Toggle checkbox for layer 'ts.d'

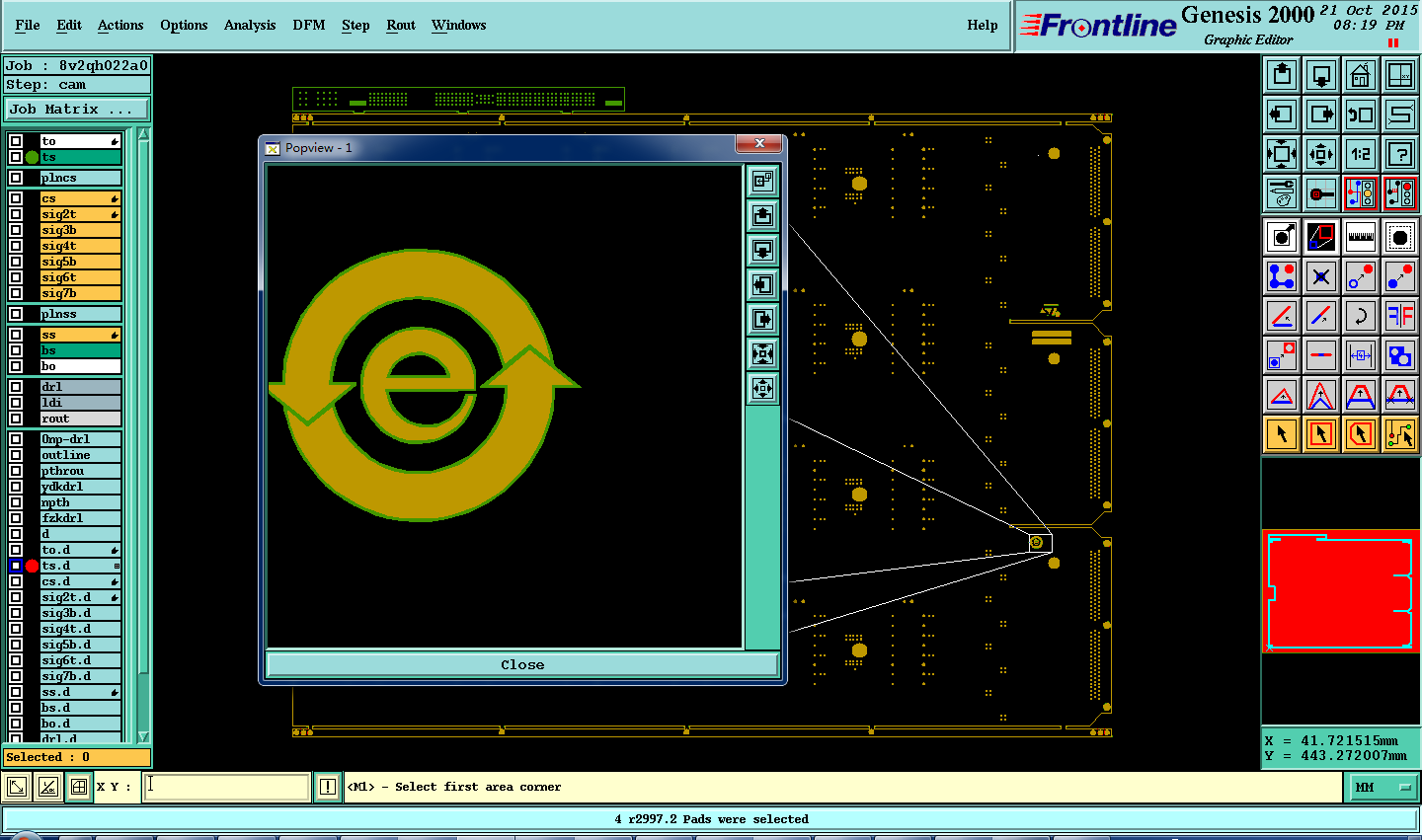pos(16,566)
